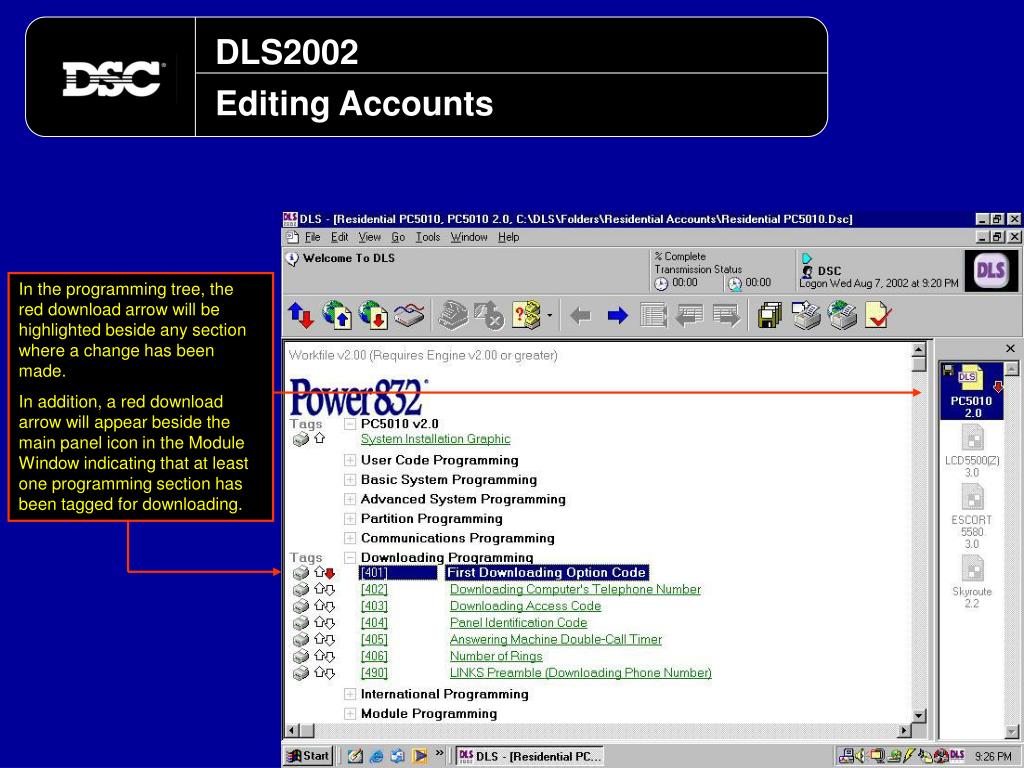Open the File menu
The image size is (1024, 768).
[312, 237]
